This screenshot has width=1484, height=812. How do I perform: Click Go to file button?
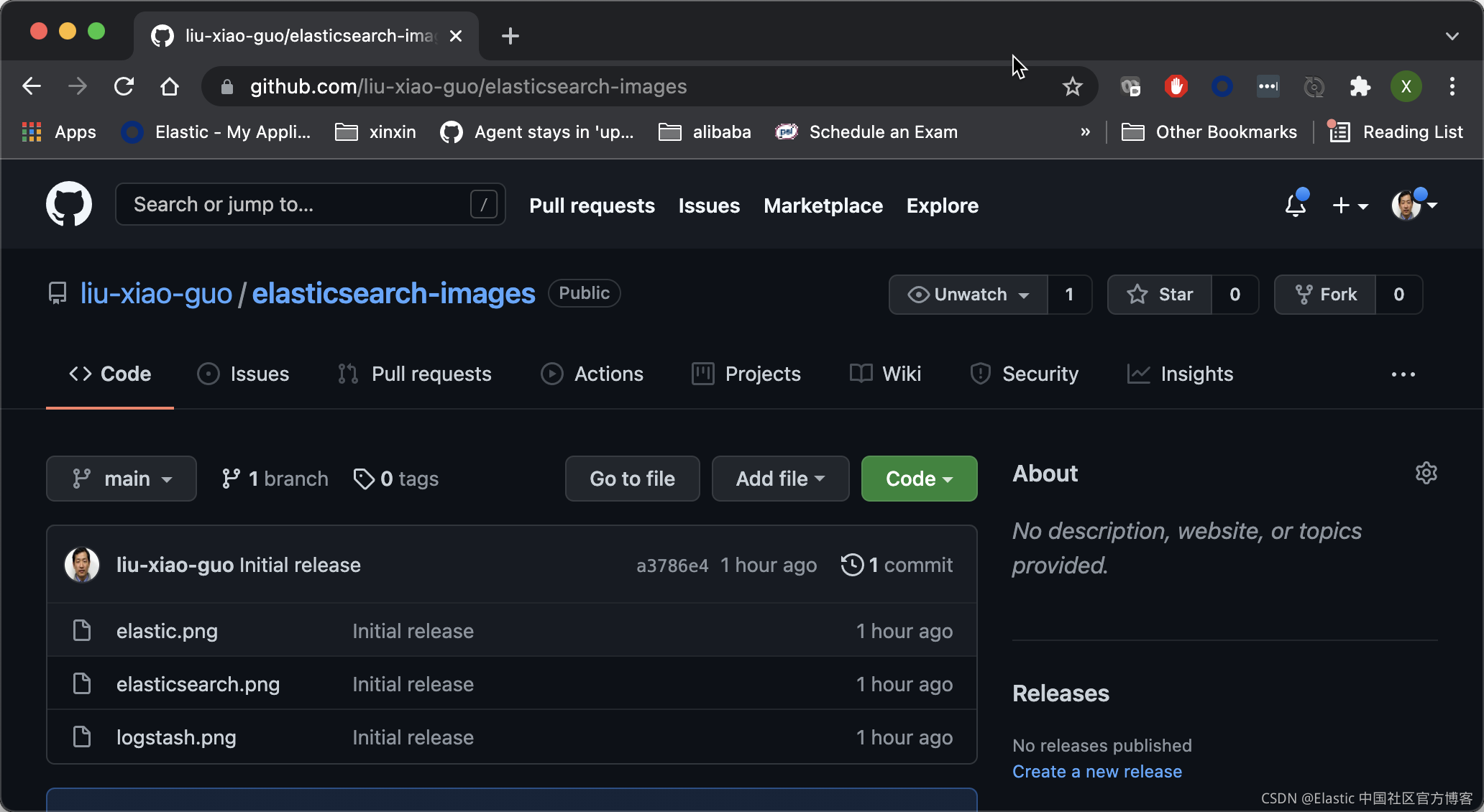(632, 479)
